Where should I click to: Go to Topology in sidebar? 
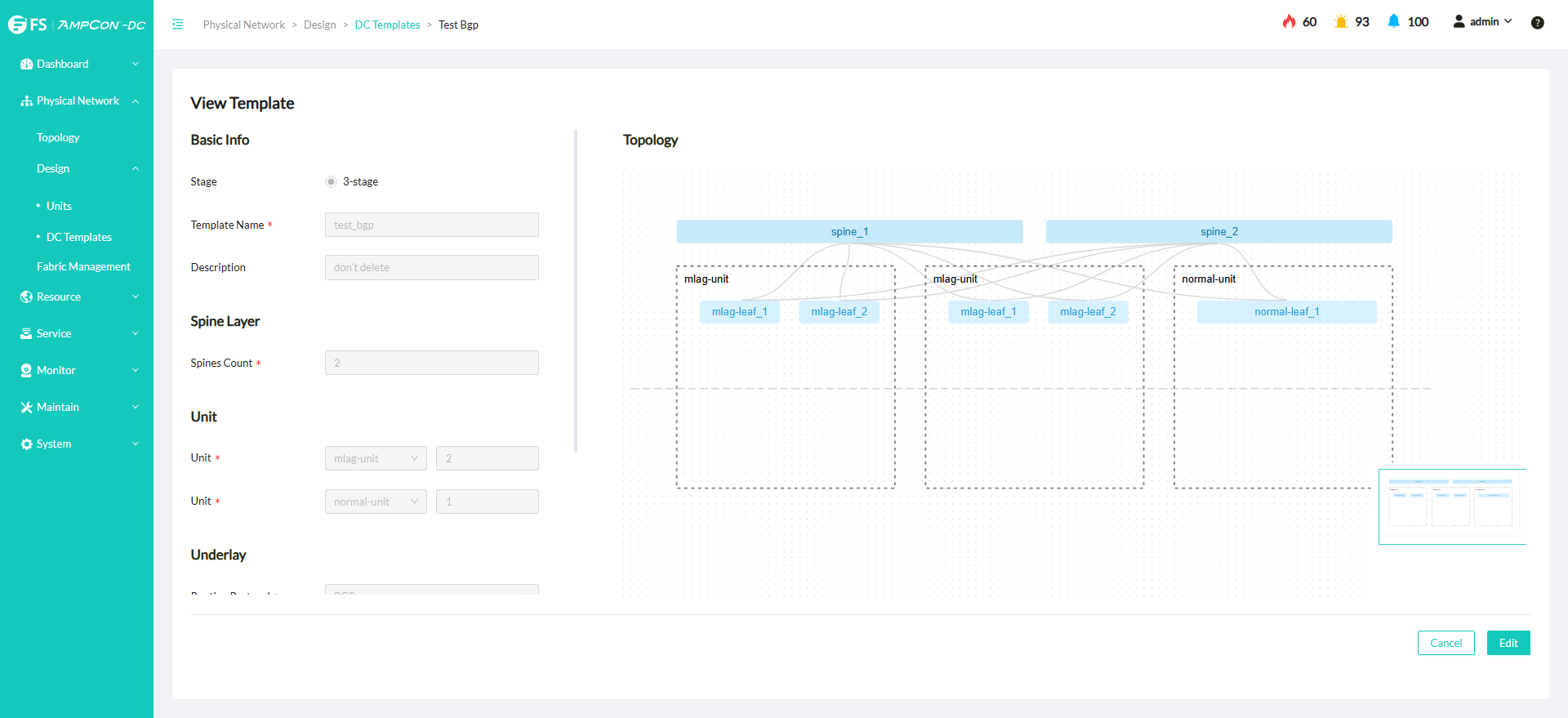58,137
